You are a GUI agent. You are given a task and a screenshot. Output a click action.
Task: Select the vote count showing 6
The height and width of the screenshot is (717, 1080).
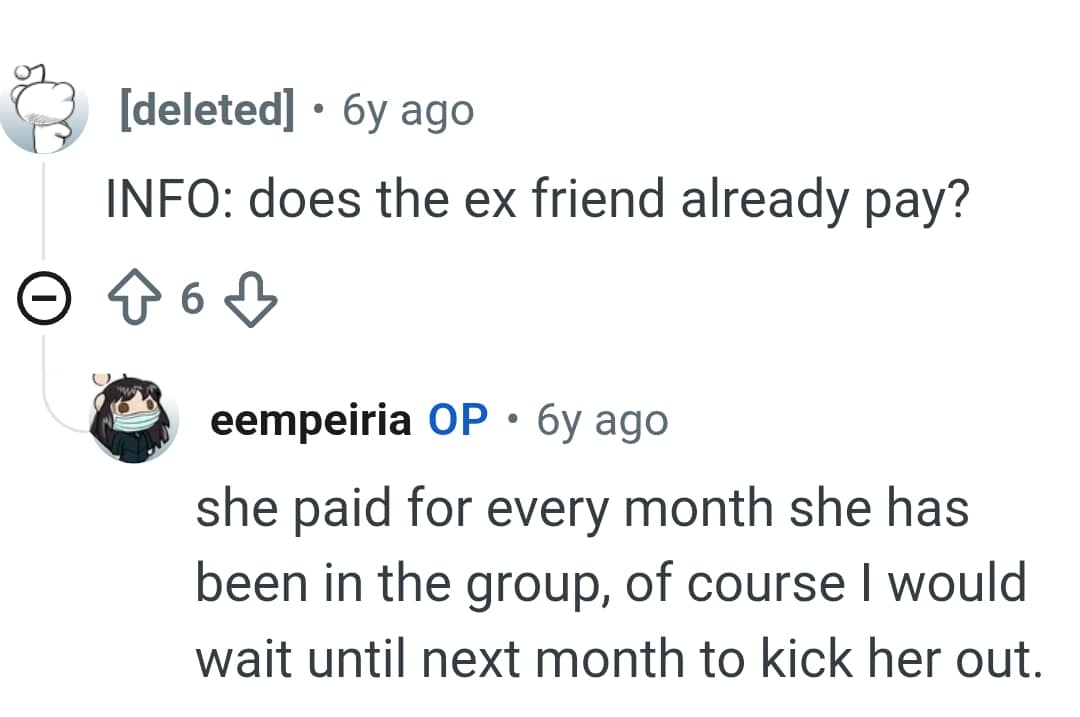pyautogui.click(x=196, y=298)
